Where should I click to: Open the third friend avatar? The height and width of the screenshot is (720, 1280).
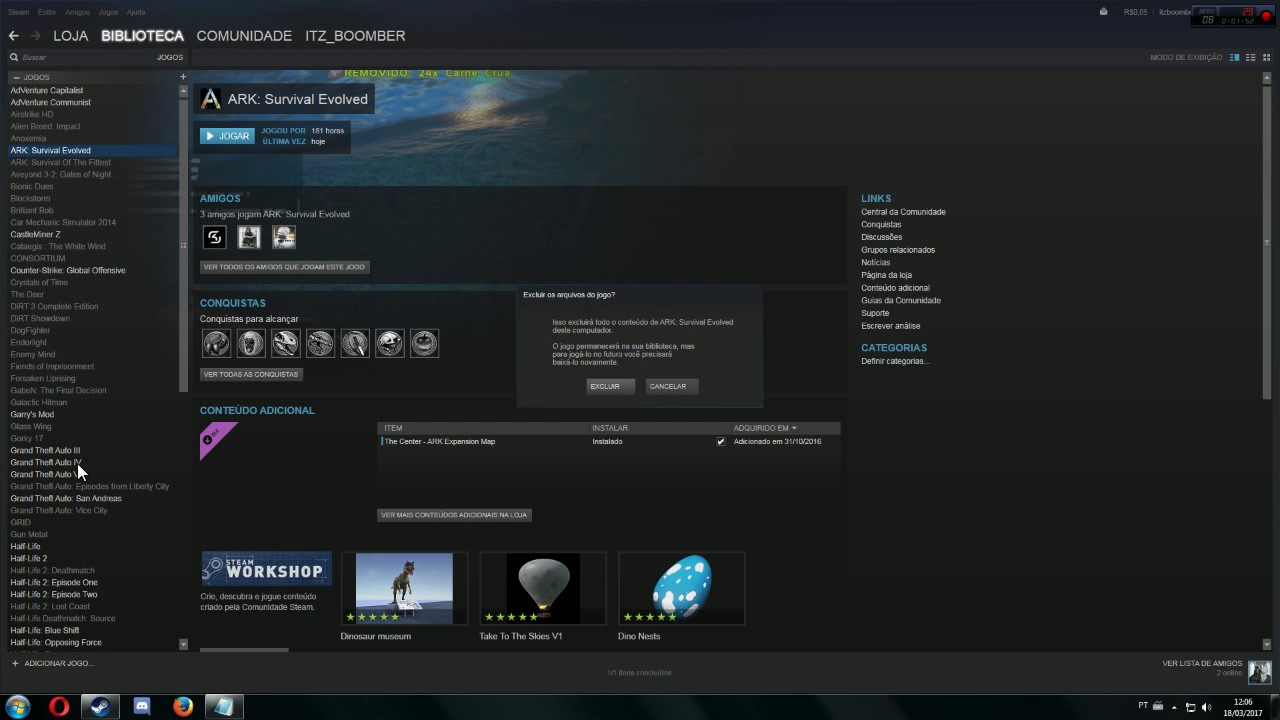click(284, 237)
